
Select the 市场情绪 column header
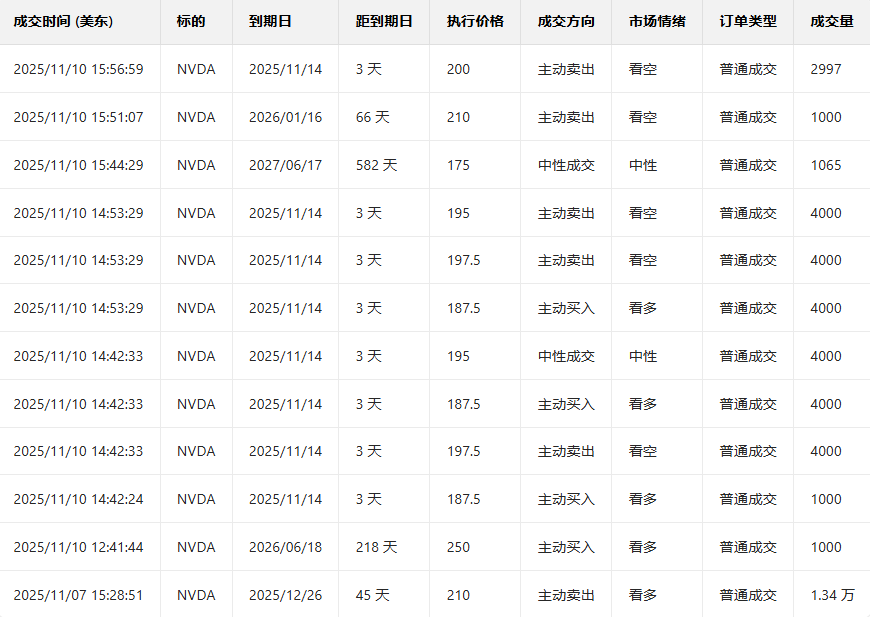tap(657, 21)
